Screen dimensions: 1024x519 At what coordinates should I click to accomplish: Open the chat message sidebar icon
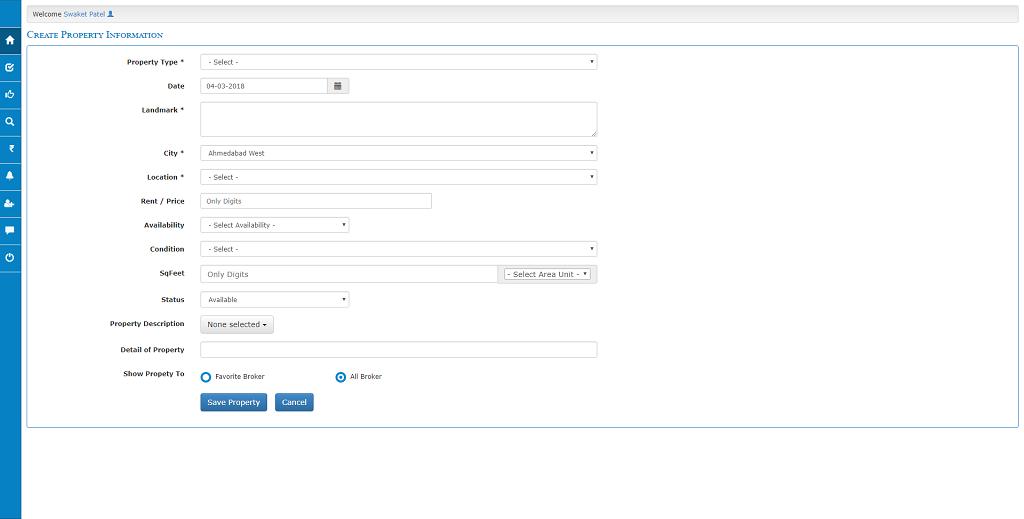[10, 230]
